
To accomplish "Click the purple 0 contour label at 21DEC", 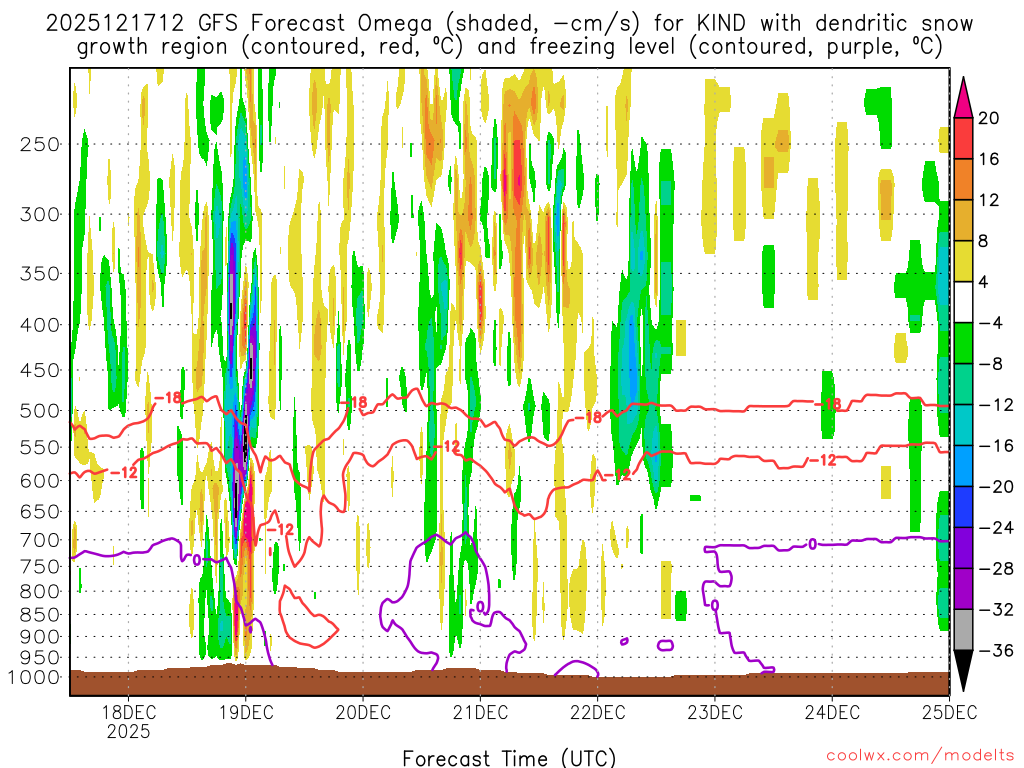I will click(480, 607).
